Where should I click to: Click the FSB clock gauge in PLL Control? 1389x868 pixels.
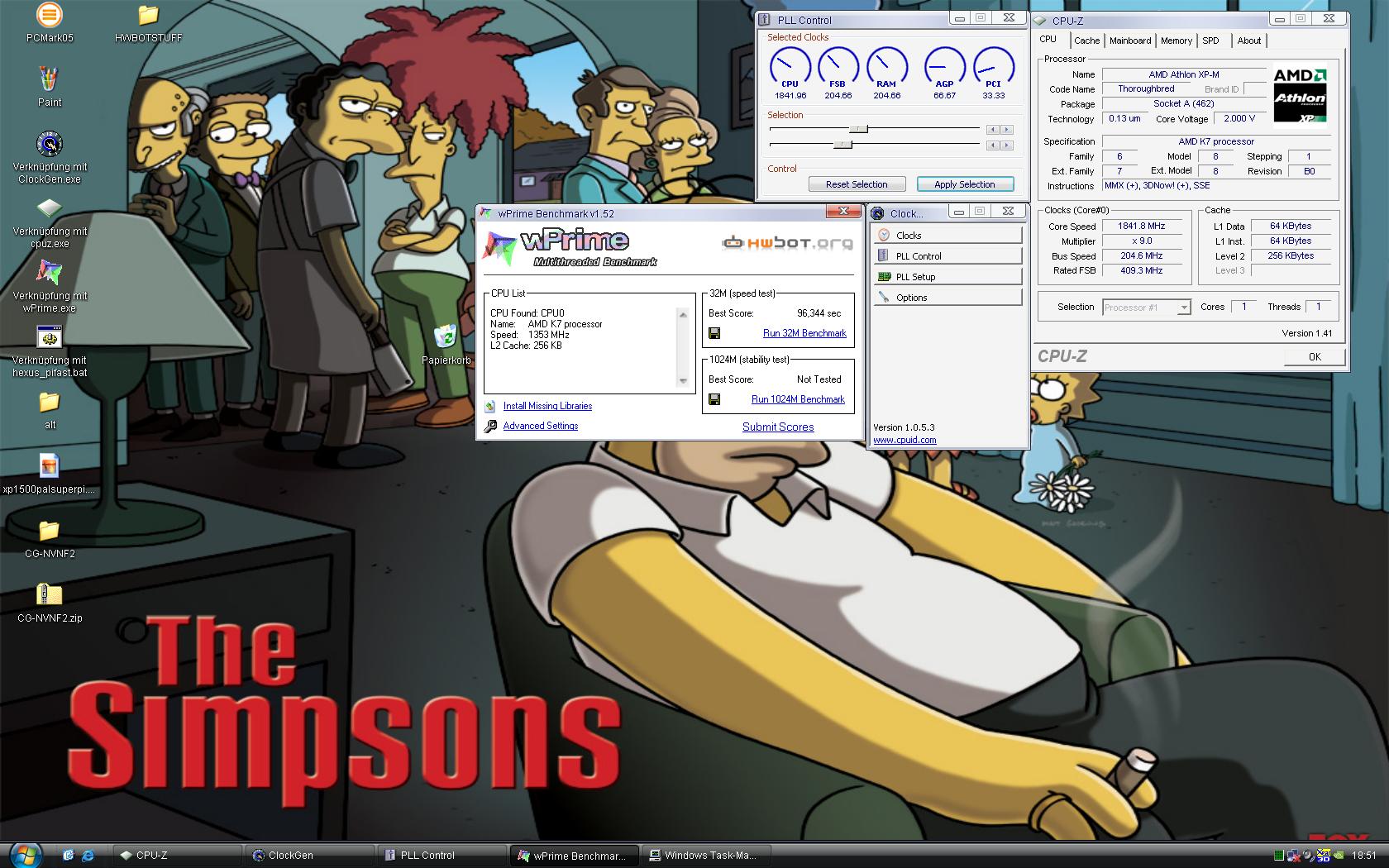coord(838,68)
